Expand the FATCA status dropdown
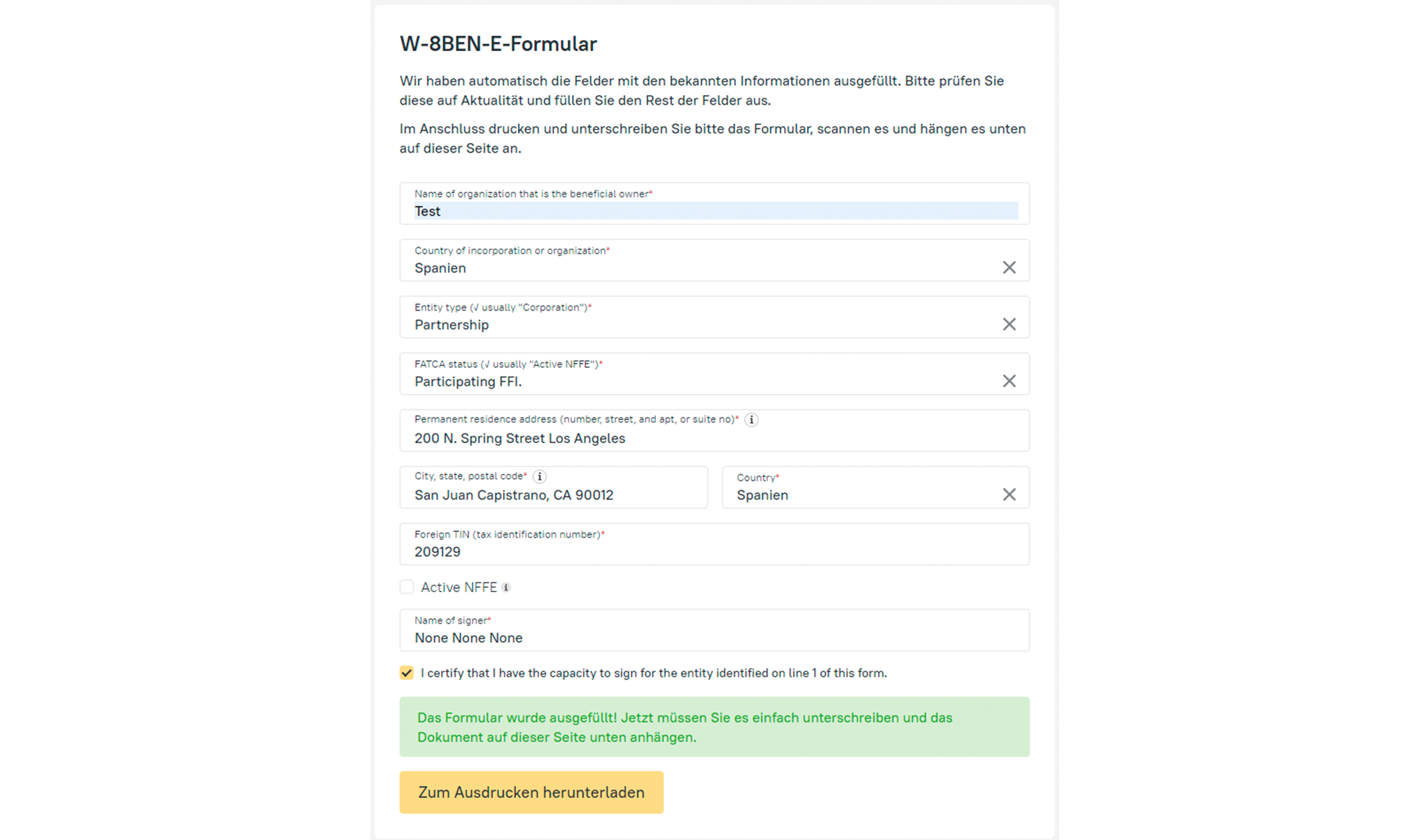Image resolution: width=1419 pixels, height=840 pixels. pos(700,381)
